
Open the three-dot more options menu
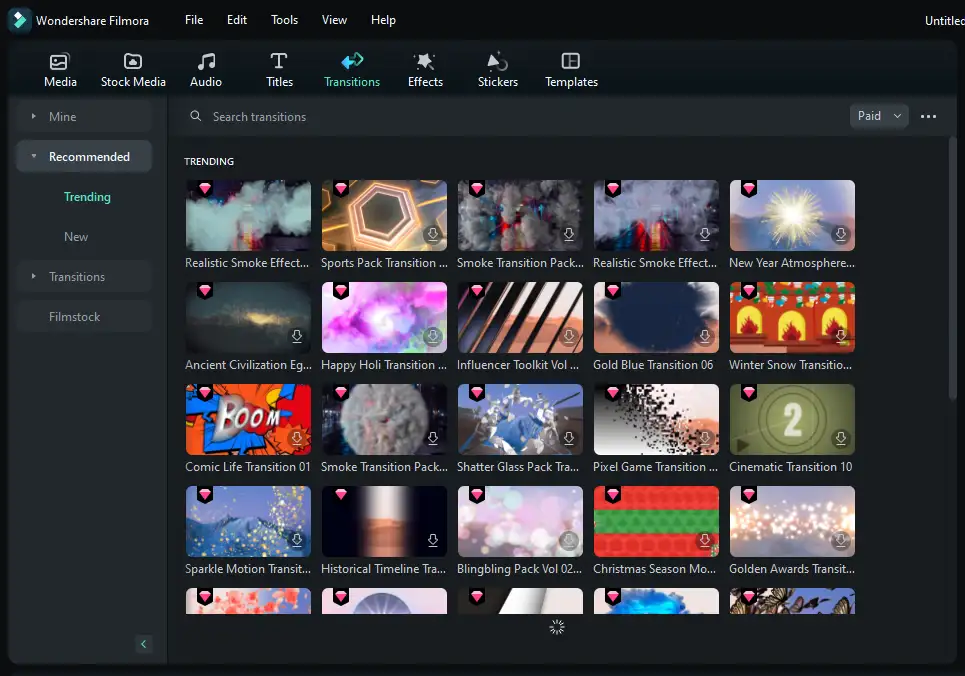[x=928, y=117]
